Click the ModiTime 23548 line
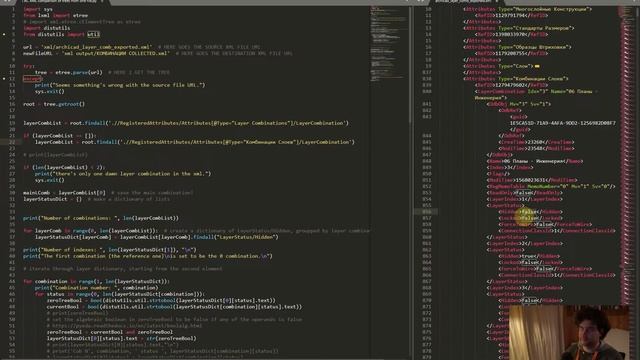Viewport: 640px width, 360px height. tap(536, 149)
